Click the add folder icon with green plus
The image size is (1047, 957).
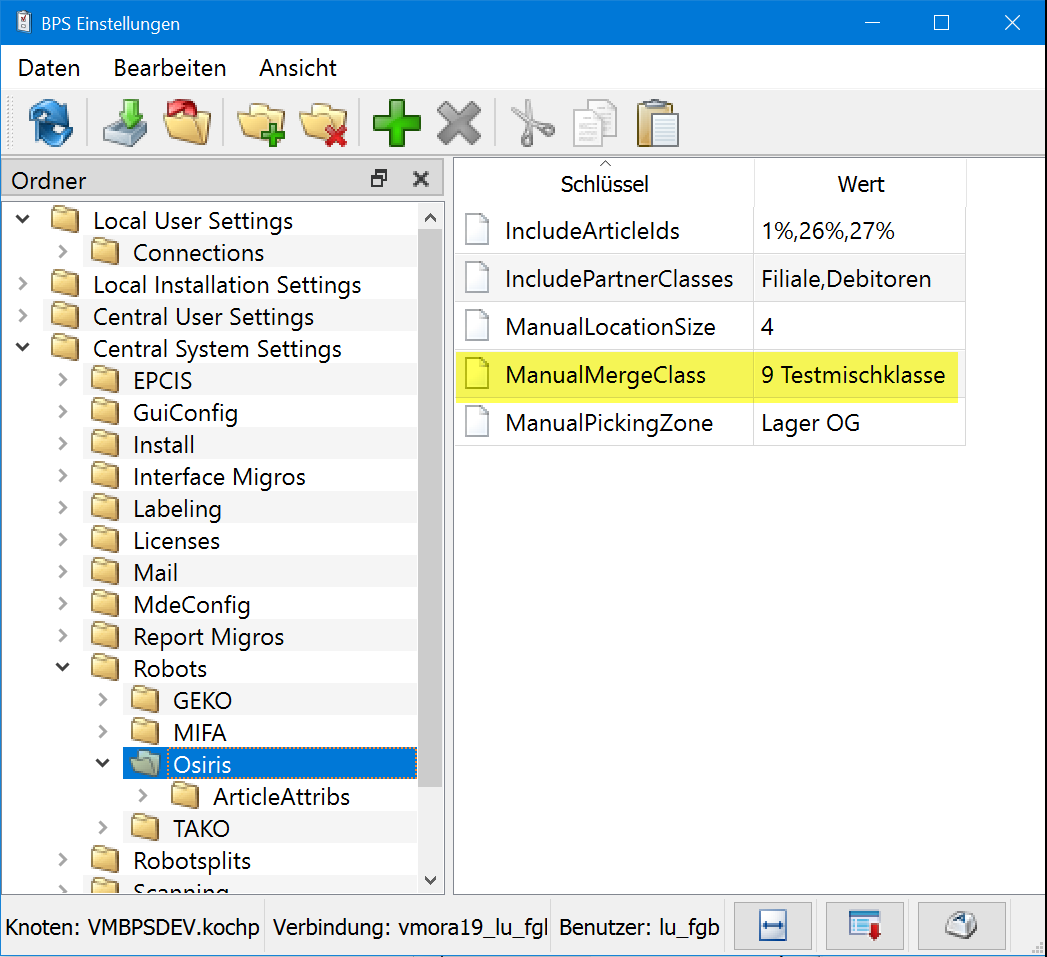point(260,124)
